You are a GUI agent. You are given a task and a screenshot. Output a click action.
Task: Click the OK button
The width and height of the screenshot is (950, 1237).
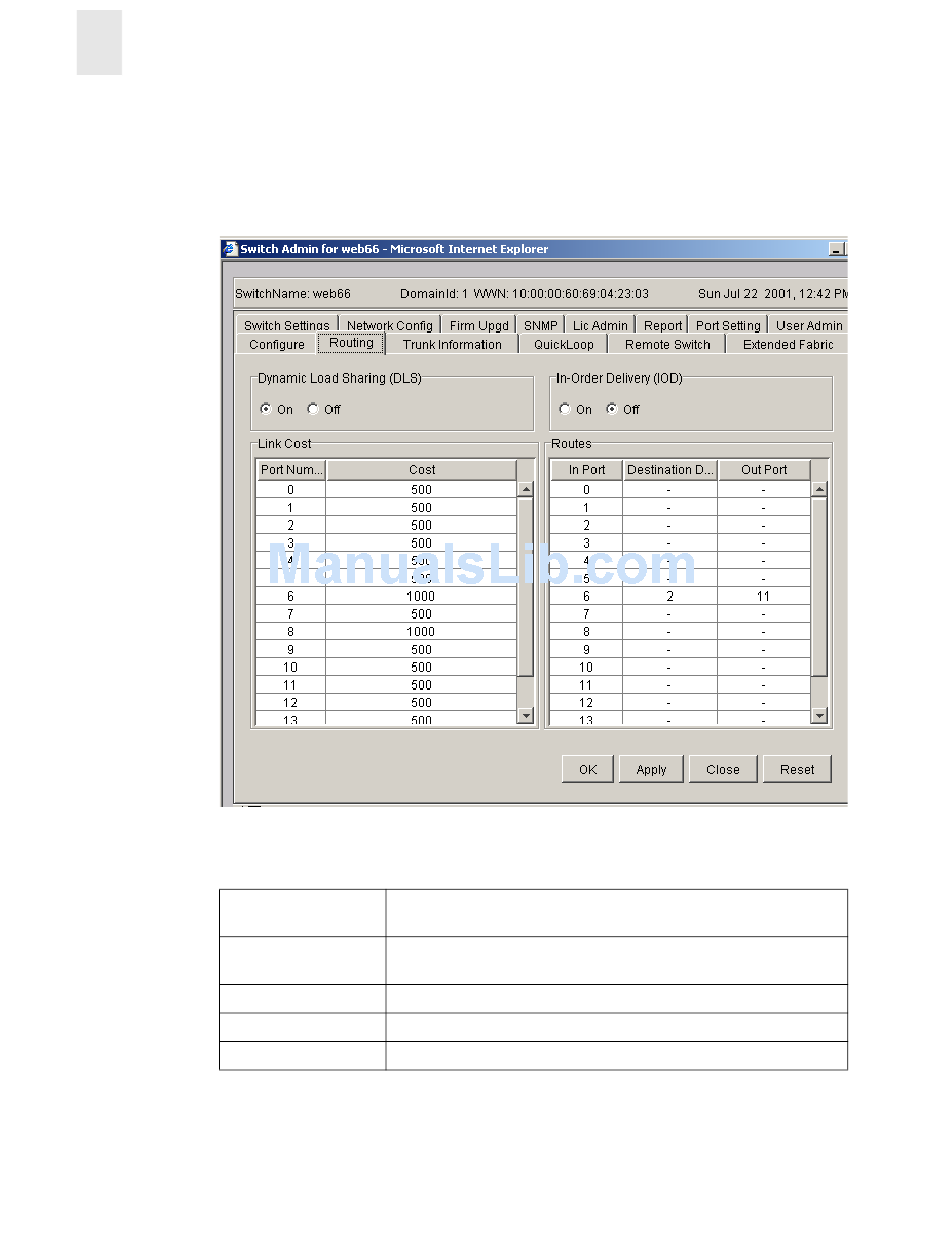tap(588, 769)
